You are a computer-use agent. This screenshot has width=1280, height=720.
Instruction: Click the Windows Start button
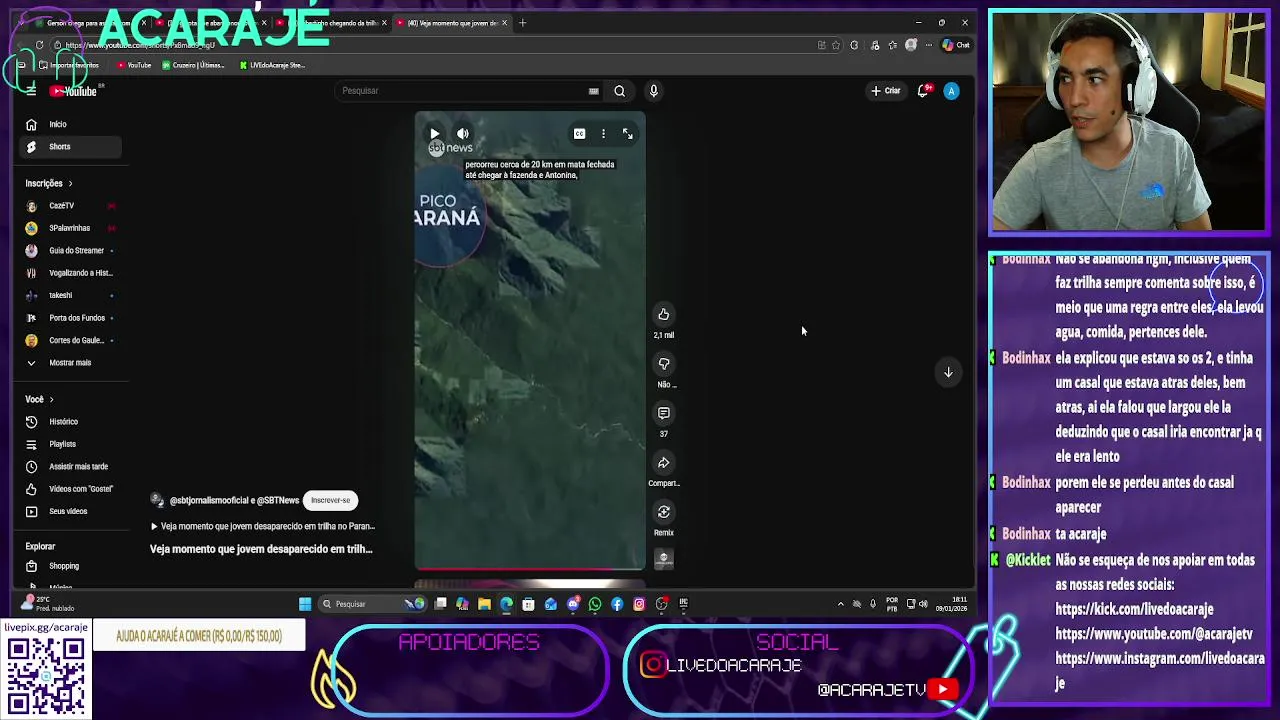coord(305,604)
